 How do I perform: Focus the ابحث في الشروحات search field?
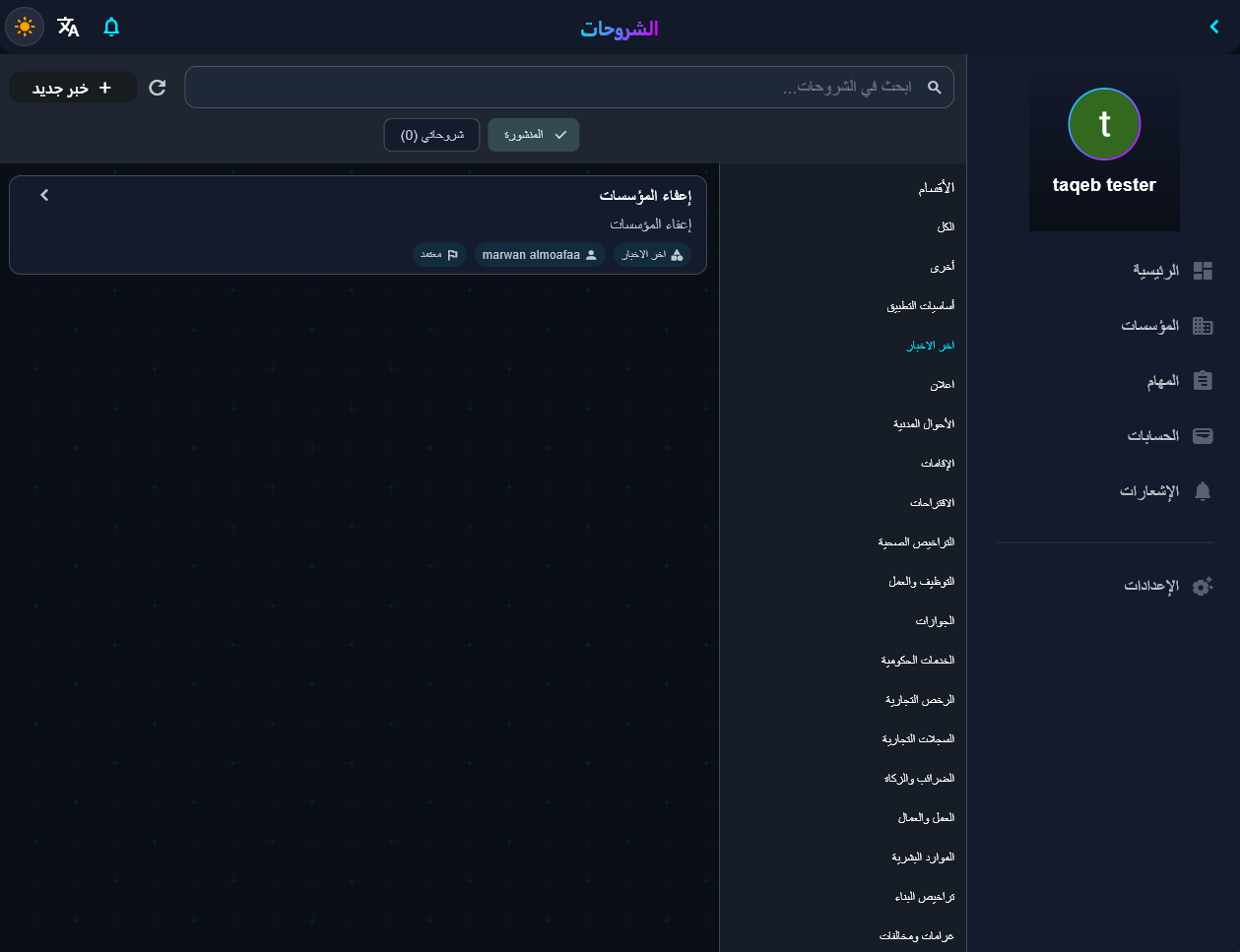(569, 87)
